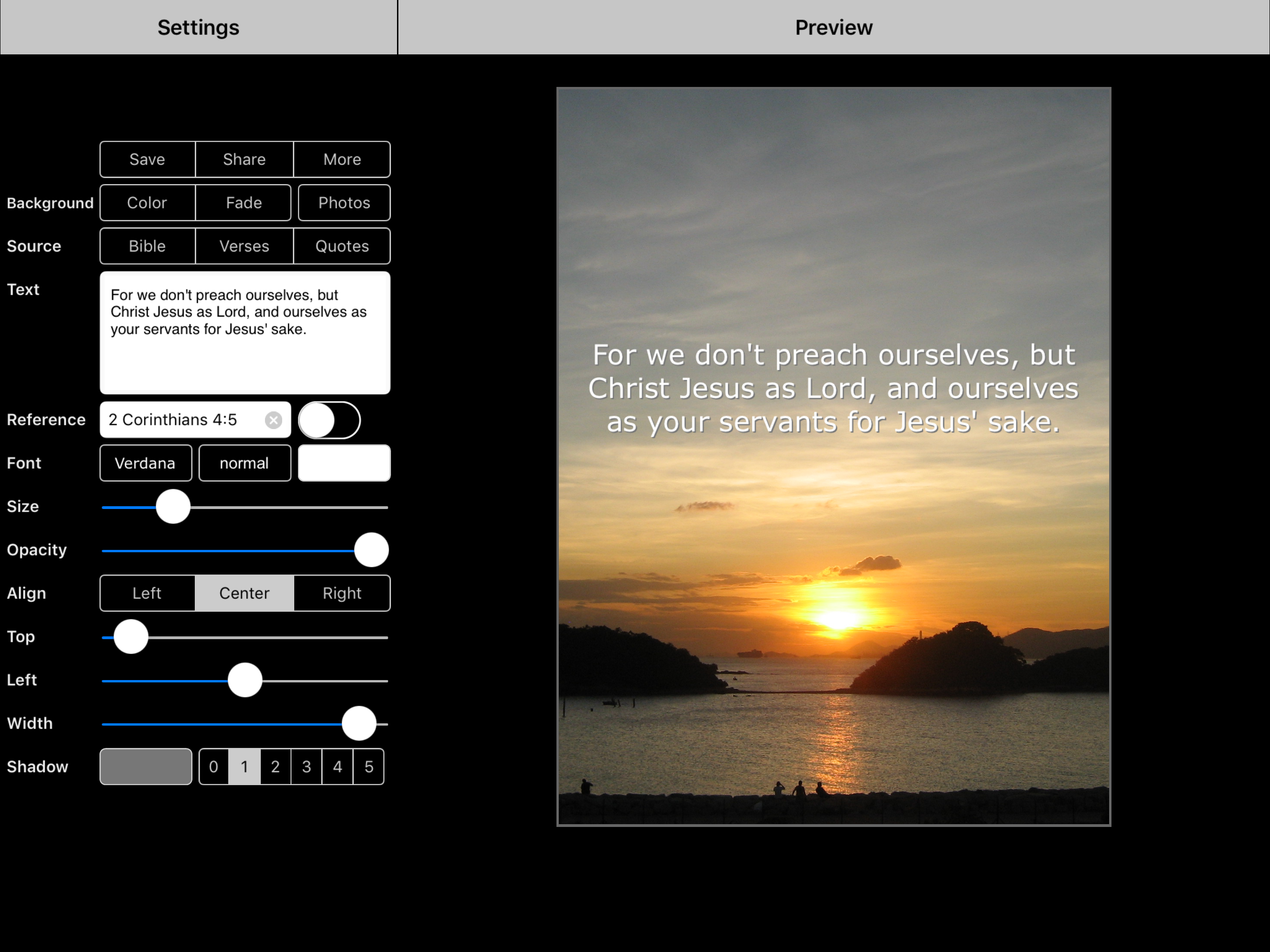Select shadow level 2
This screenshot has width=1270, height=952.
pyautogui.click(x=276, y=767)
